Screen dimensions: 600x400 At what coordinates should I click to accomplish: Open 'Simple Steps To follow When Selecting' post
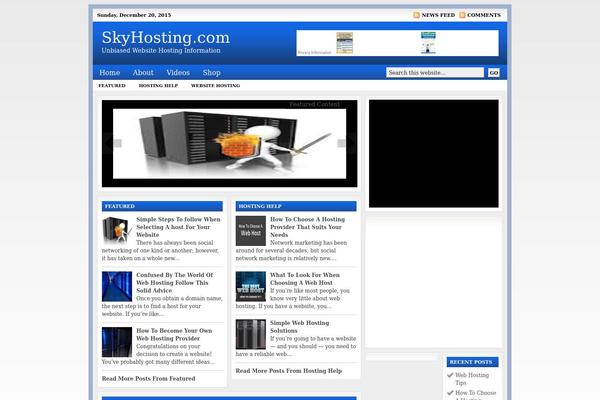pos(178,227)
